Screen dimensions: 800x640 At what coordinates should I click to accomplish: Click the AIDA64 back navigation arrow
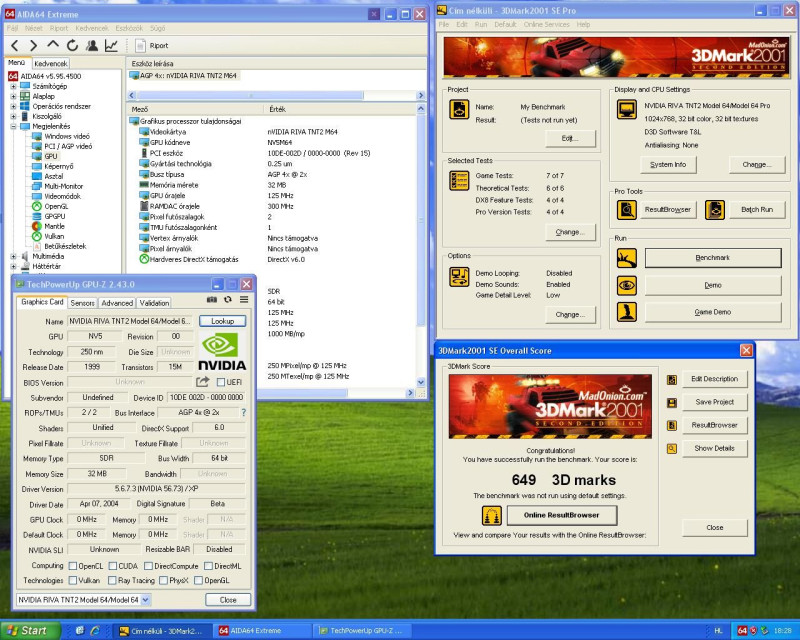(x=15, y=46)
